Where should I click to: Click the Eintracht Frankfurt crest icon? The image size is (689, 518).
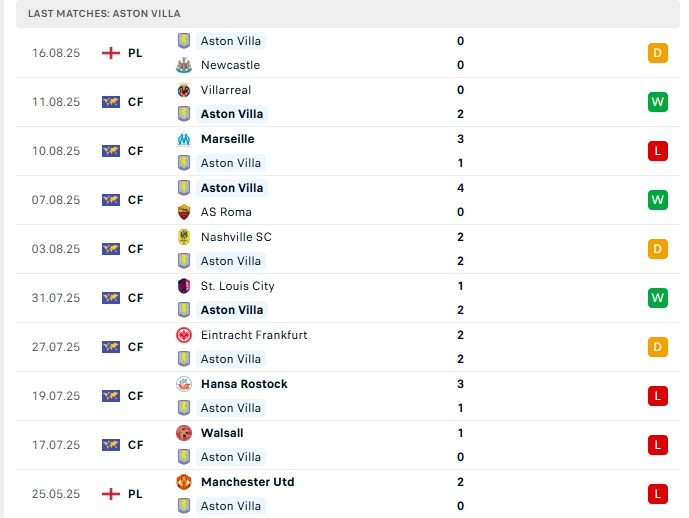(x=184, y=335)
